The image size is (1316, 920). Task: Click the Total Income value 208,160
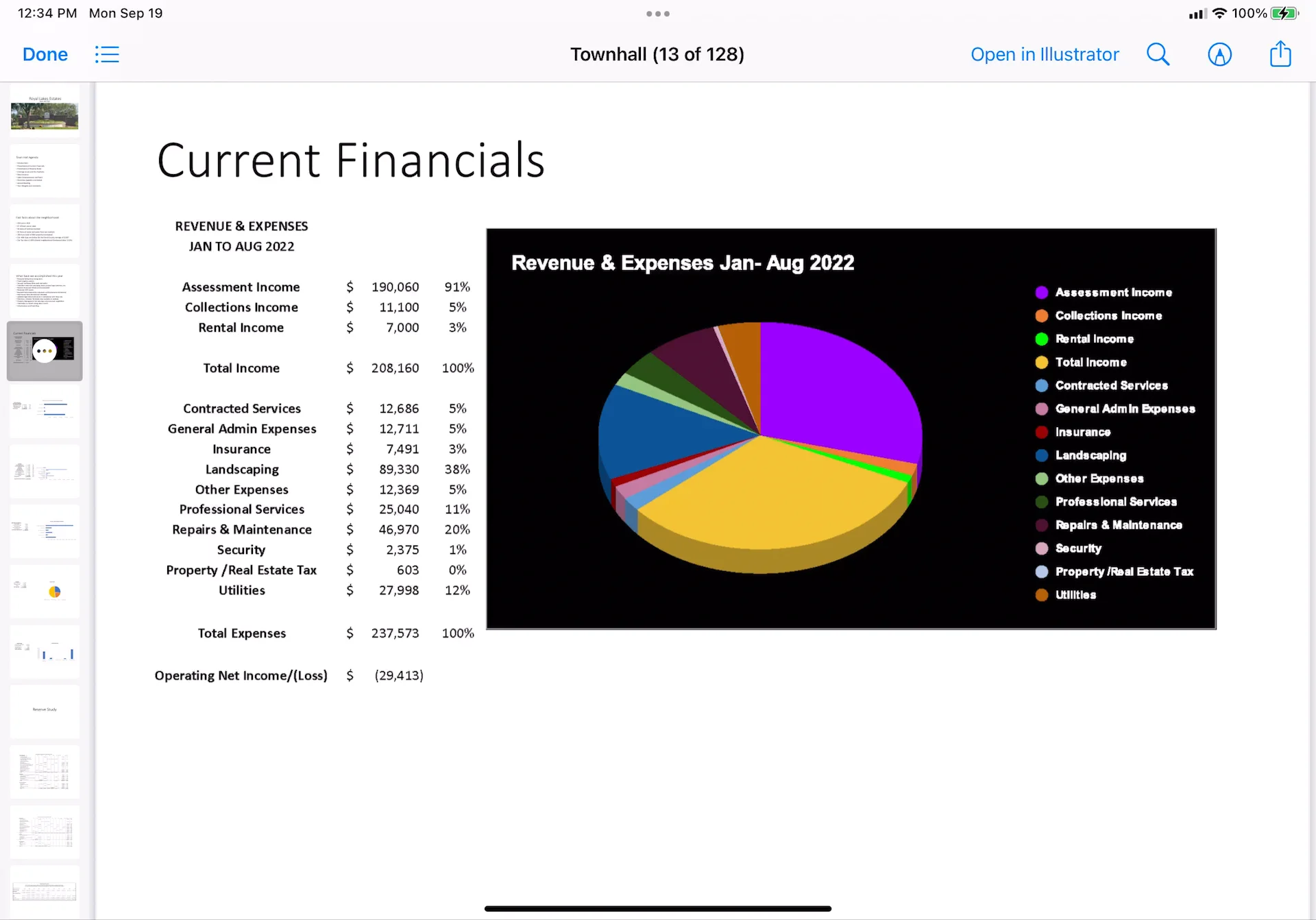pos(395,368)
